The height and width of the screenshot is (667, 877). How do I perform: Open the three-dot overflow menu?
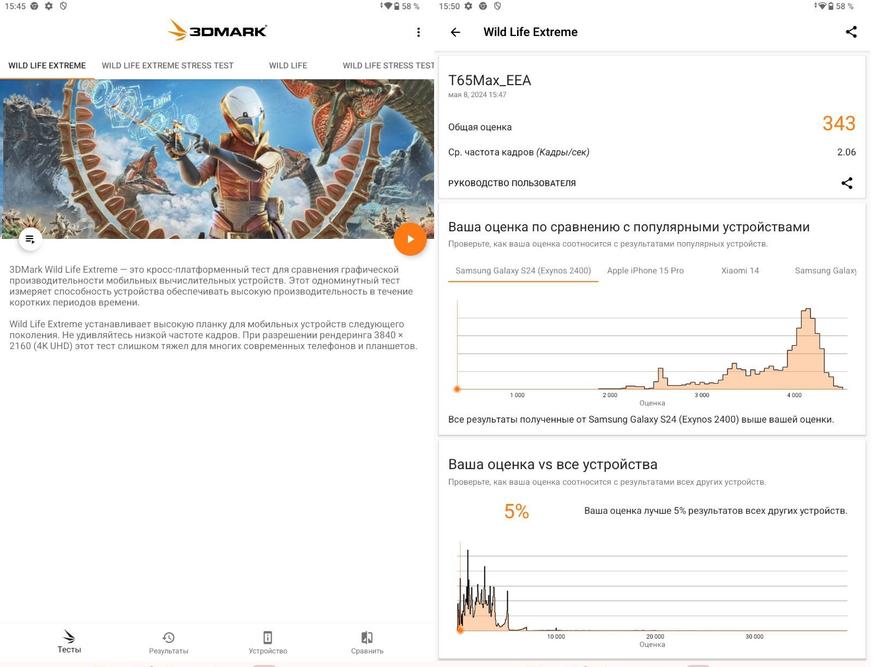(x=418, y=32)
